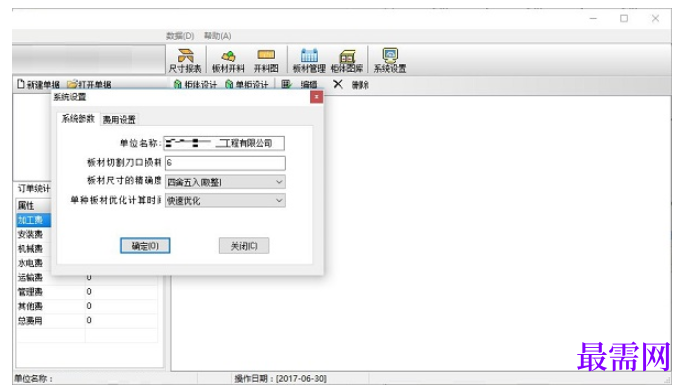The height and width of the screenshot is (388, 689).
Task: Click the 总费用 value cell showing 0
Action: 121,320
